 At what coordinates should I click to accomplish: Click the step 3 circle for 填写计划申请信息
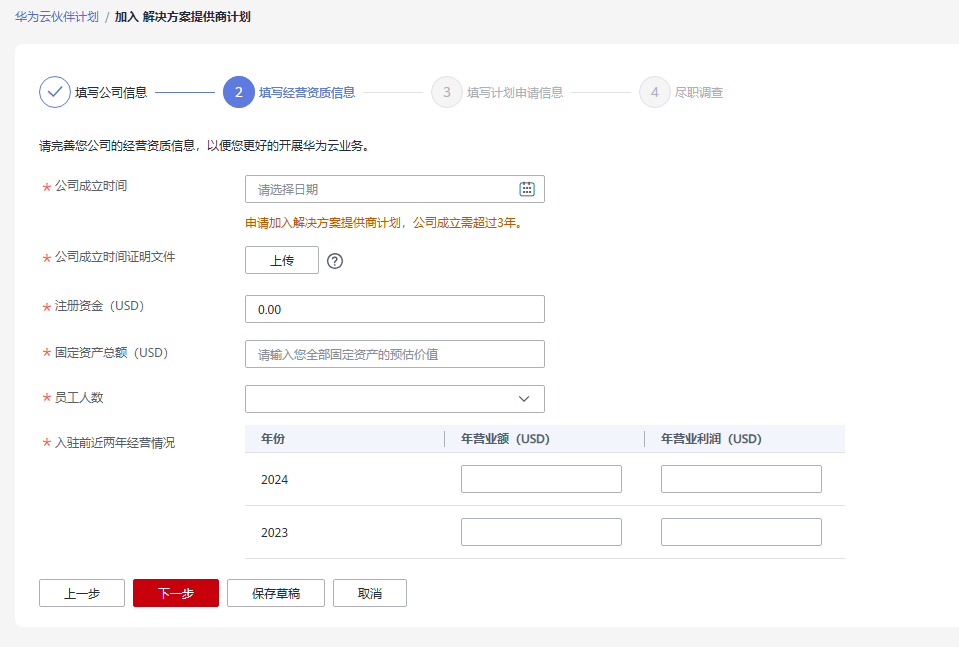[447, 92]
